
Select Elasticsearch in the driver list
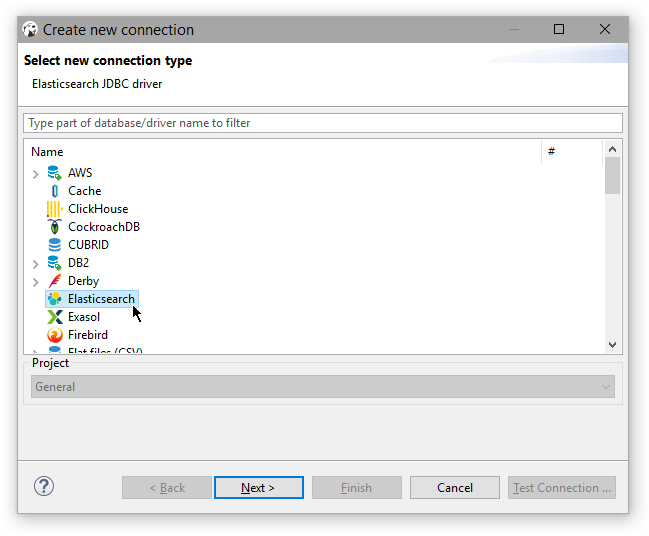click(x=101, y=299)
